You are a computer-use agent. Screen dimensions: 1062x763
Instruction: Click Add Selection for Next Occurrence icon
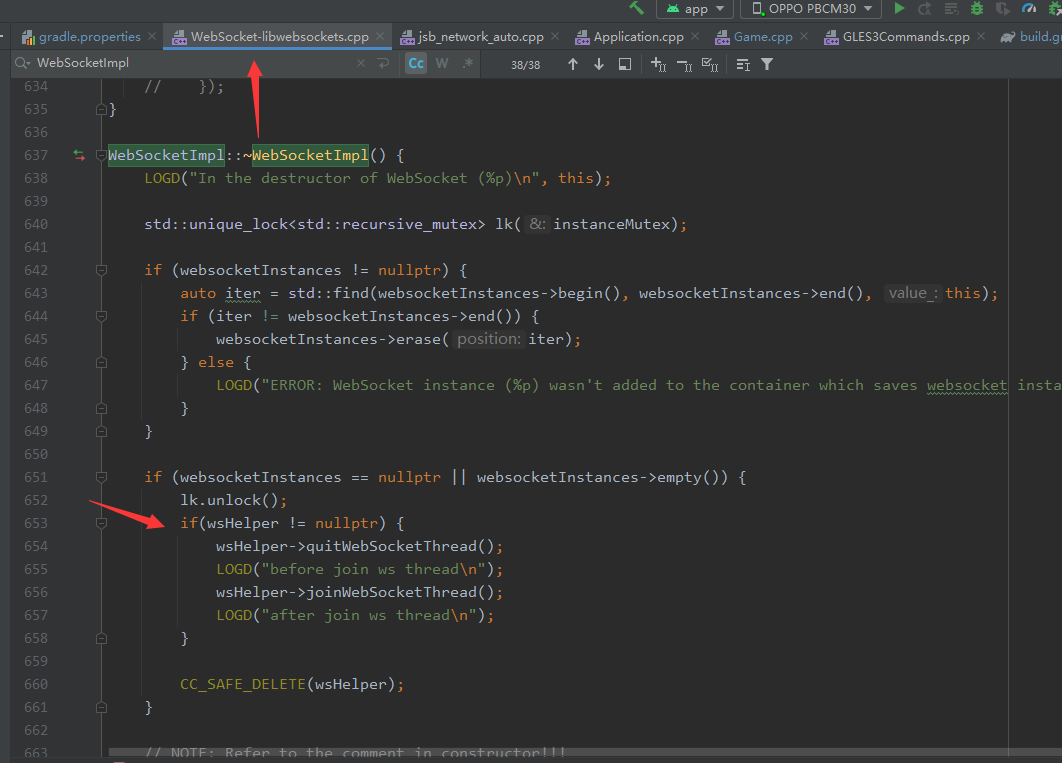pyautogui.click(x=658, y=64)
